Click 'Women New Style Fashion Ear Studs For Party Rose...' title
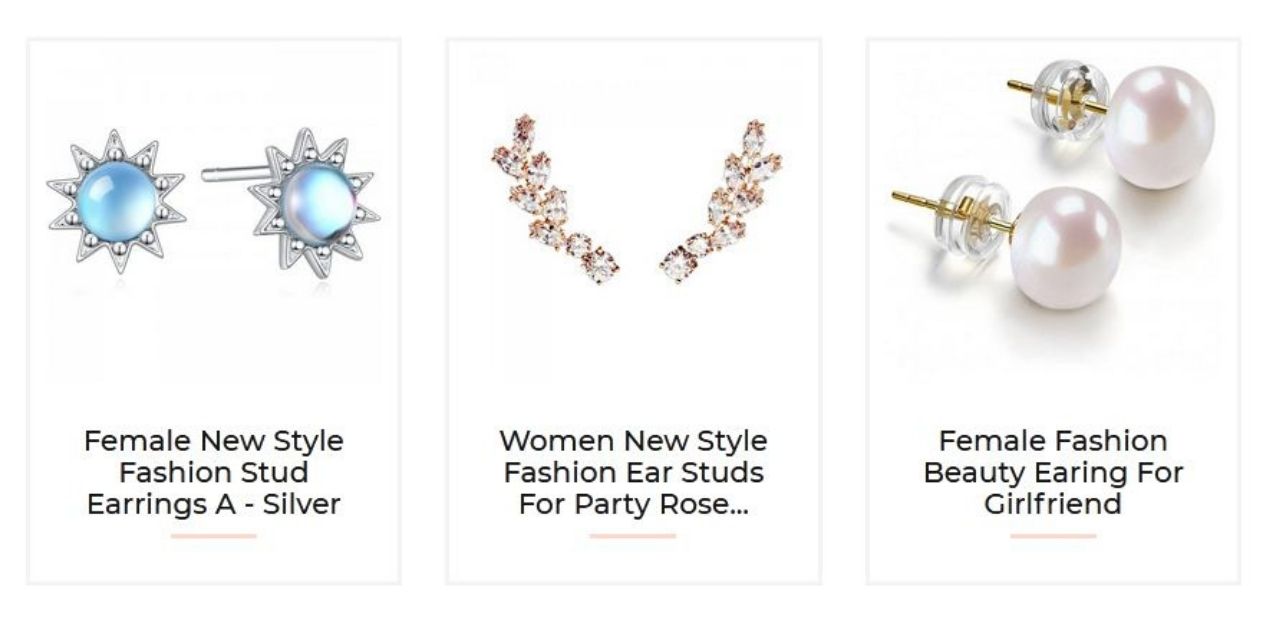The width and height of the screenshot is (1280, 628). point(634,472)
